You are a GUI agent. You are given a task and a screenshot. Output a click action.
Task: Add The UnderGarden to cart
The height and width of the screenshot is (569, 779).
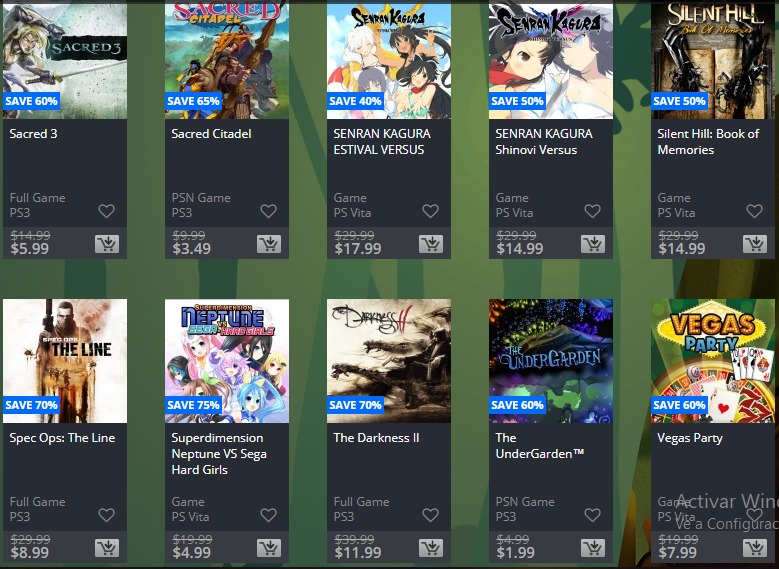point(593,548)
